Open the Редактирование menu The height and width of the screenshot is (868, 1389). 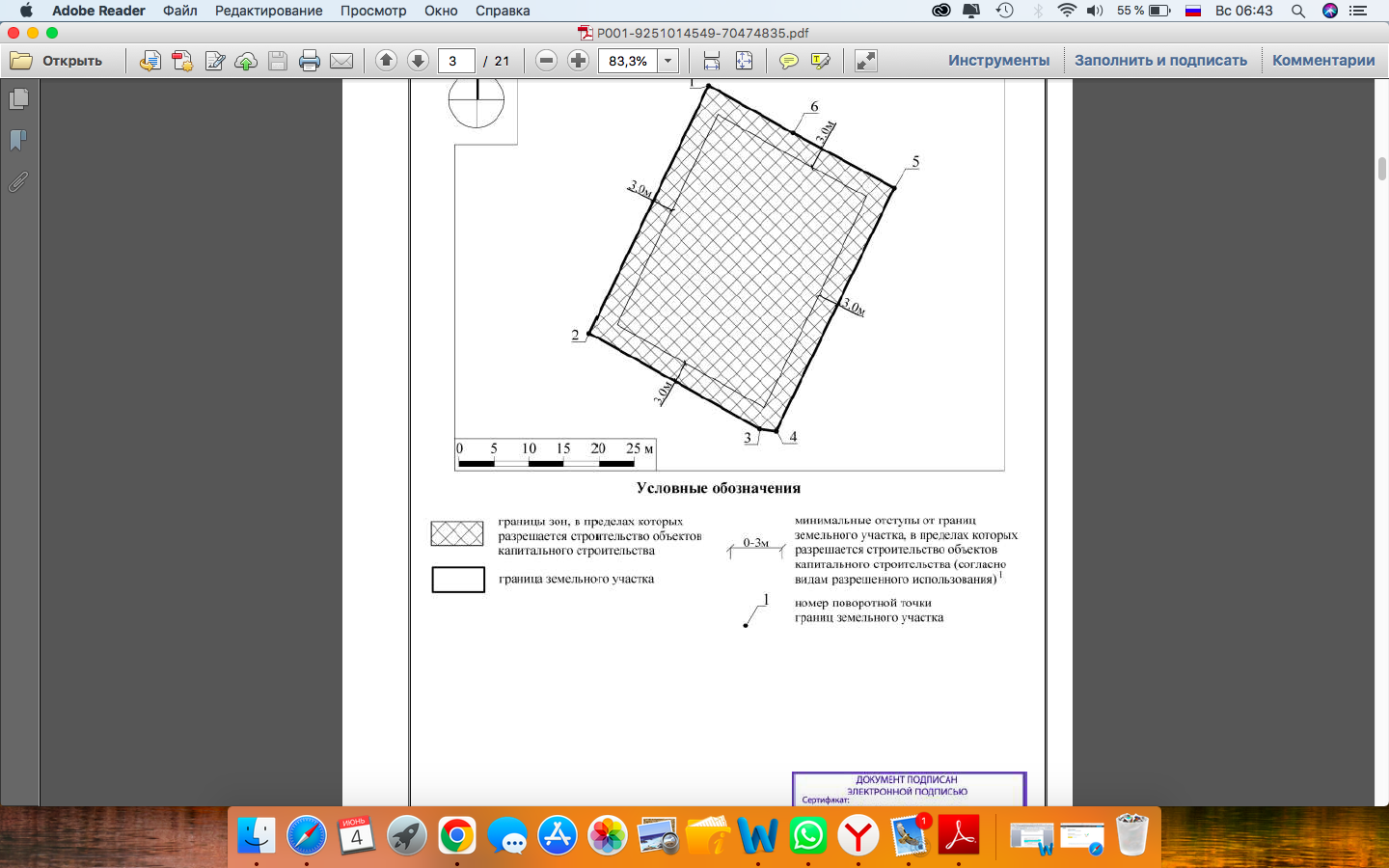[x=269, y=11]
